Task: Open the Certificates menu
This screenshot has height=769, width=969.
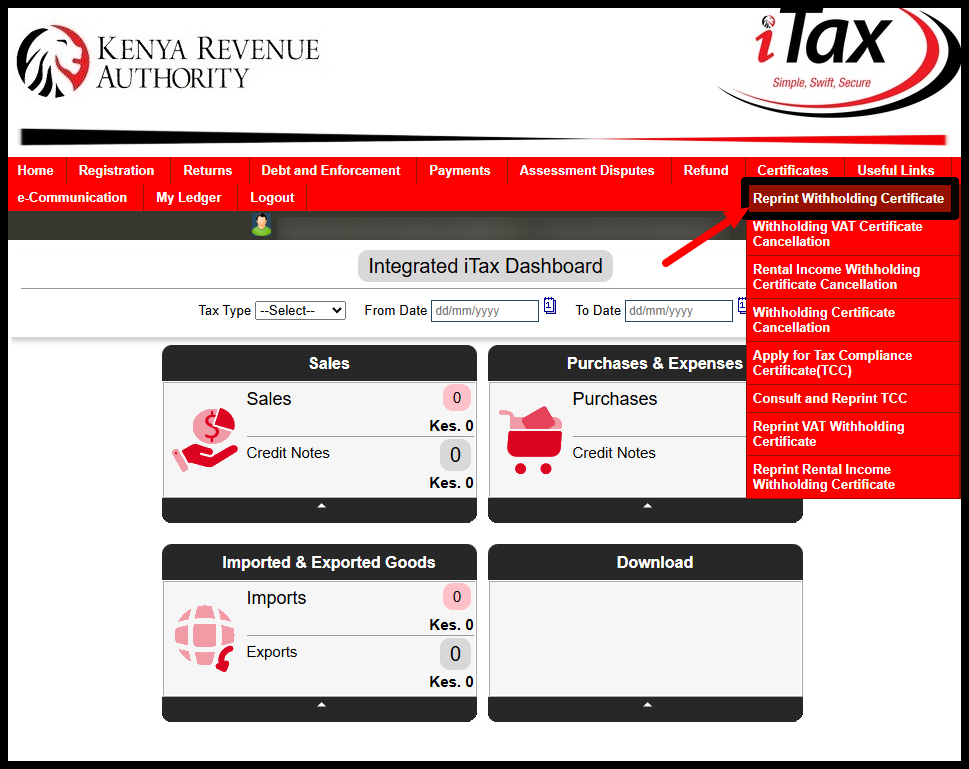Action: [793, 171]
